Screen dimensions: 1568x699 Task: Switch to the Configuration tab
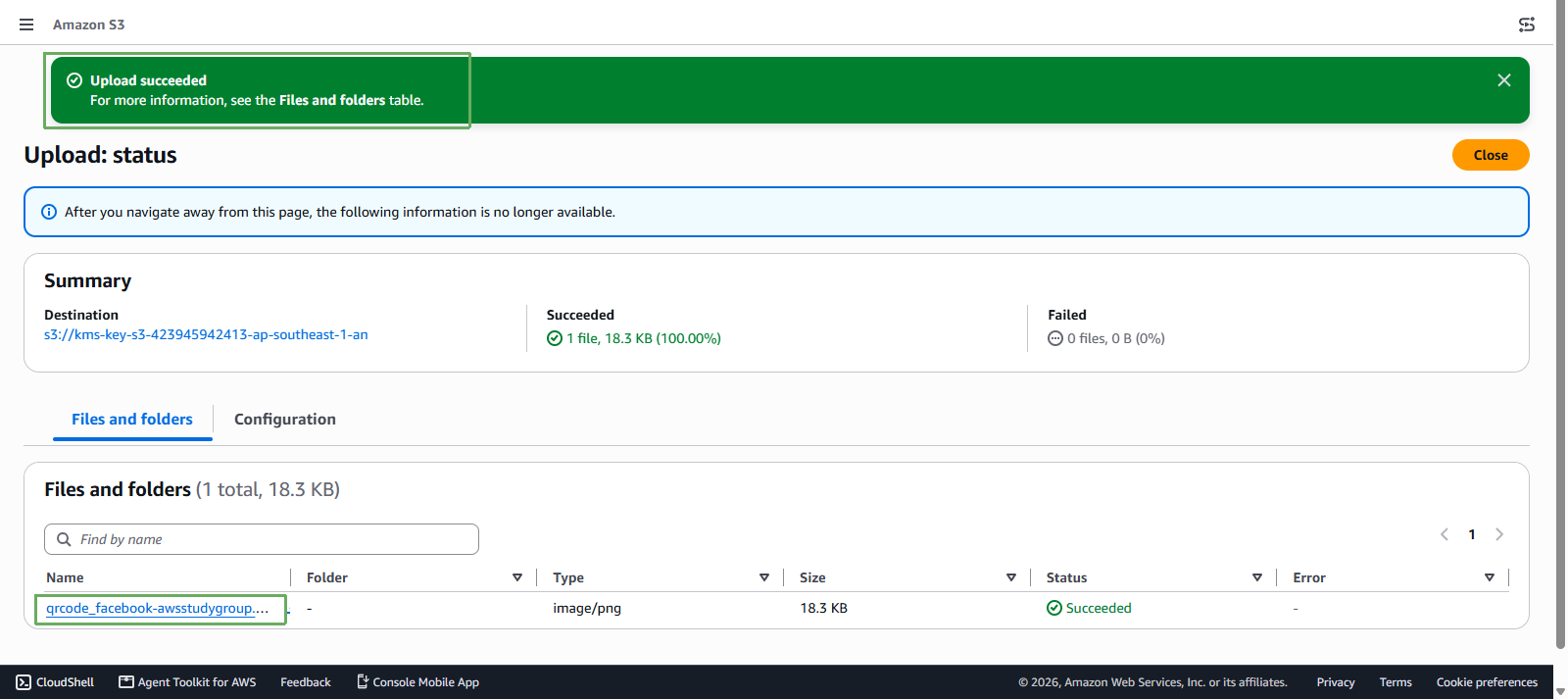(x=285, y=420)
